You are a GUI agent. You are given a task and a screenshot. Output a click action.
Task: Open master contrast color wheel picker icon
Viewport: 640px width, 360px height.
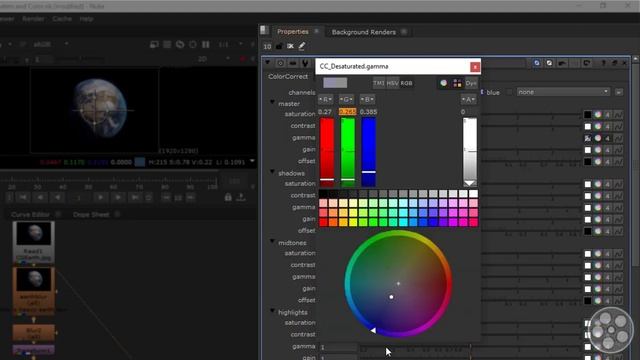[598, 126]
